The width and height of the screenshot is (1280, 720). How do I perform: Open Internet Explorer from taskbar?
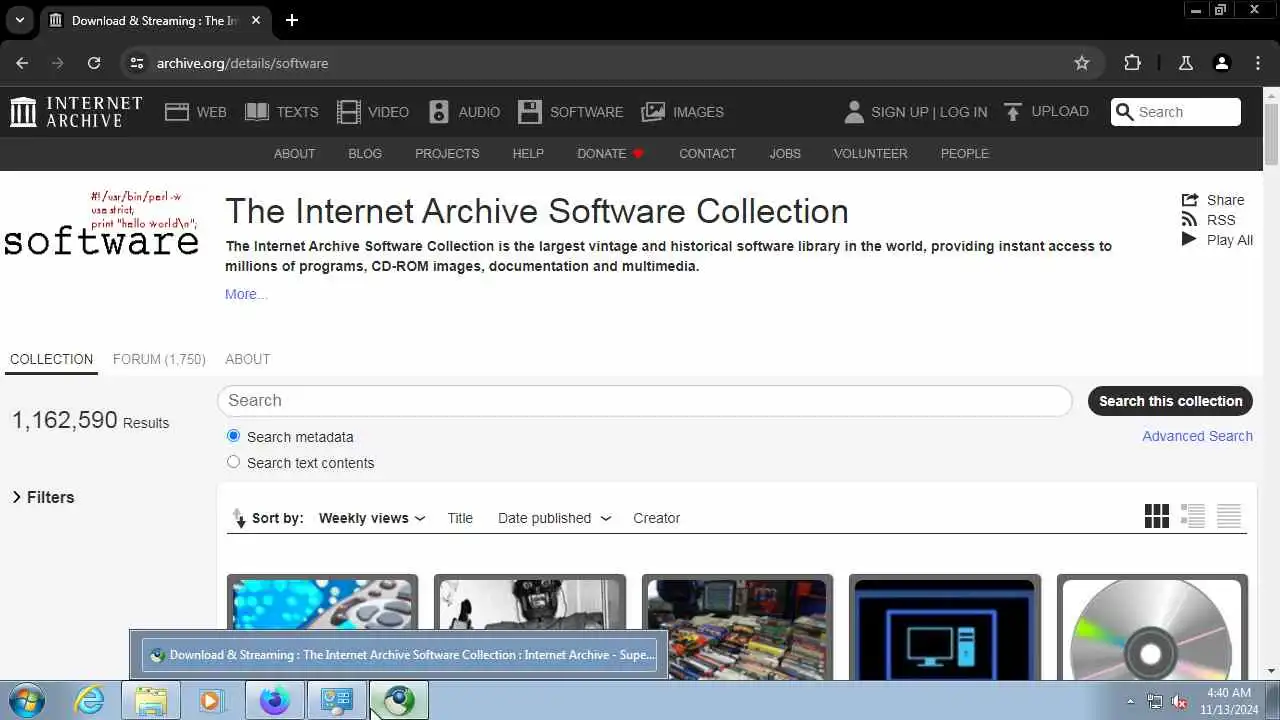(90, 701)
